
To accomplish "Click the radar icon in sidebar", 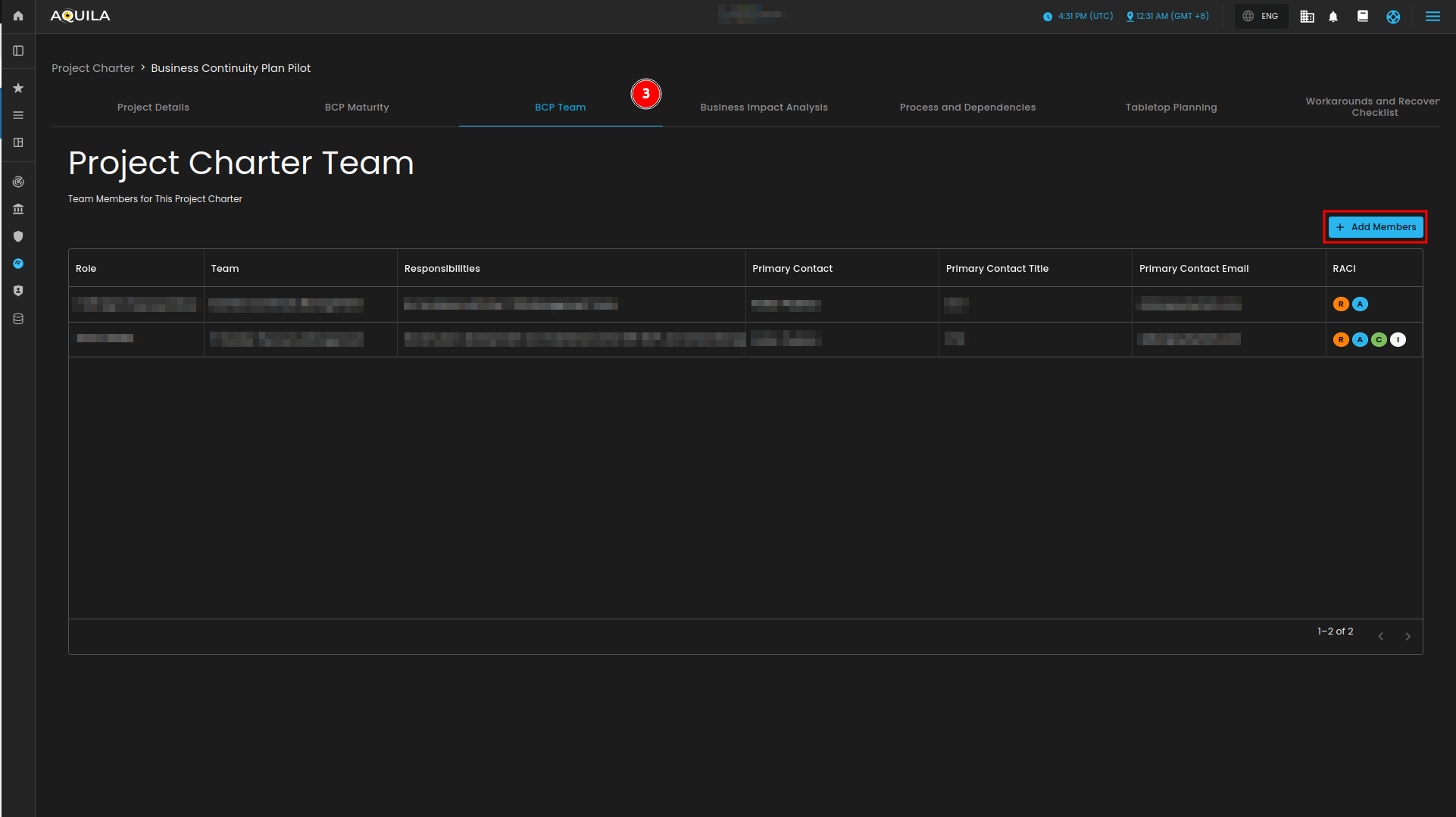I will coord(18,182).
